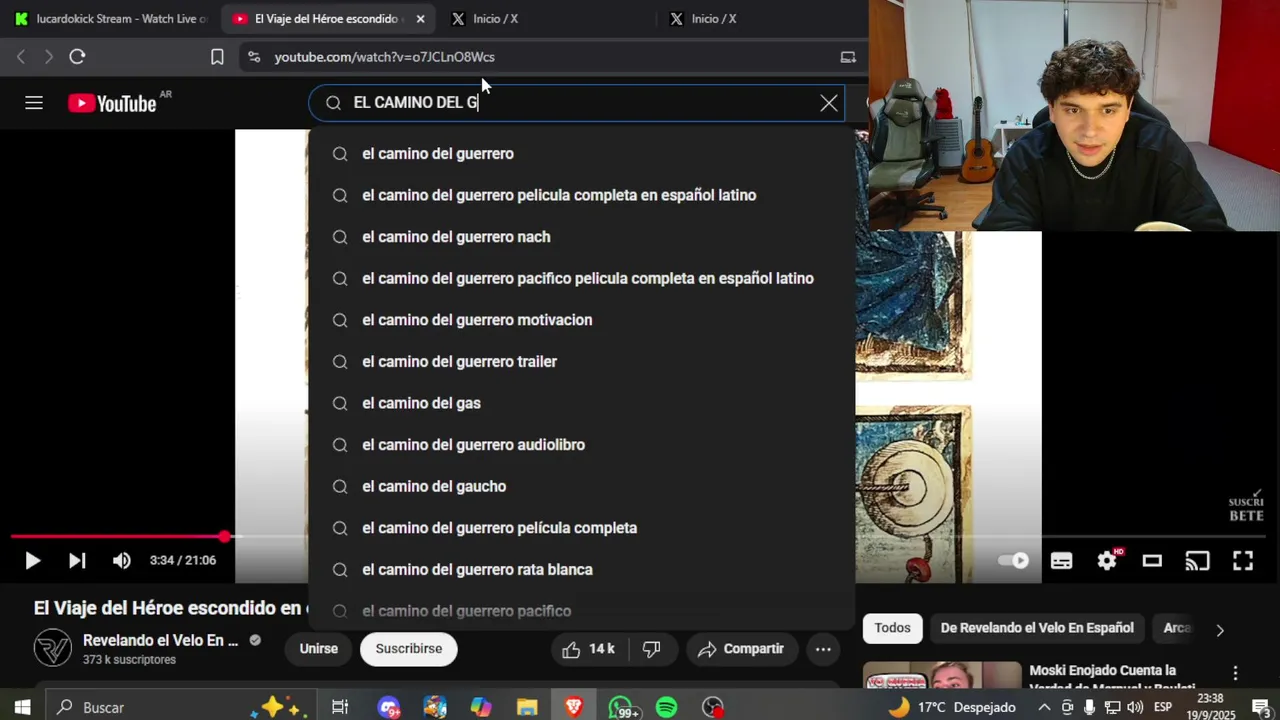Open site information icon in address bar
Image resolution: width=1280 pixels, height=720 pixels.
point(253,57)
